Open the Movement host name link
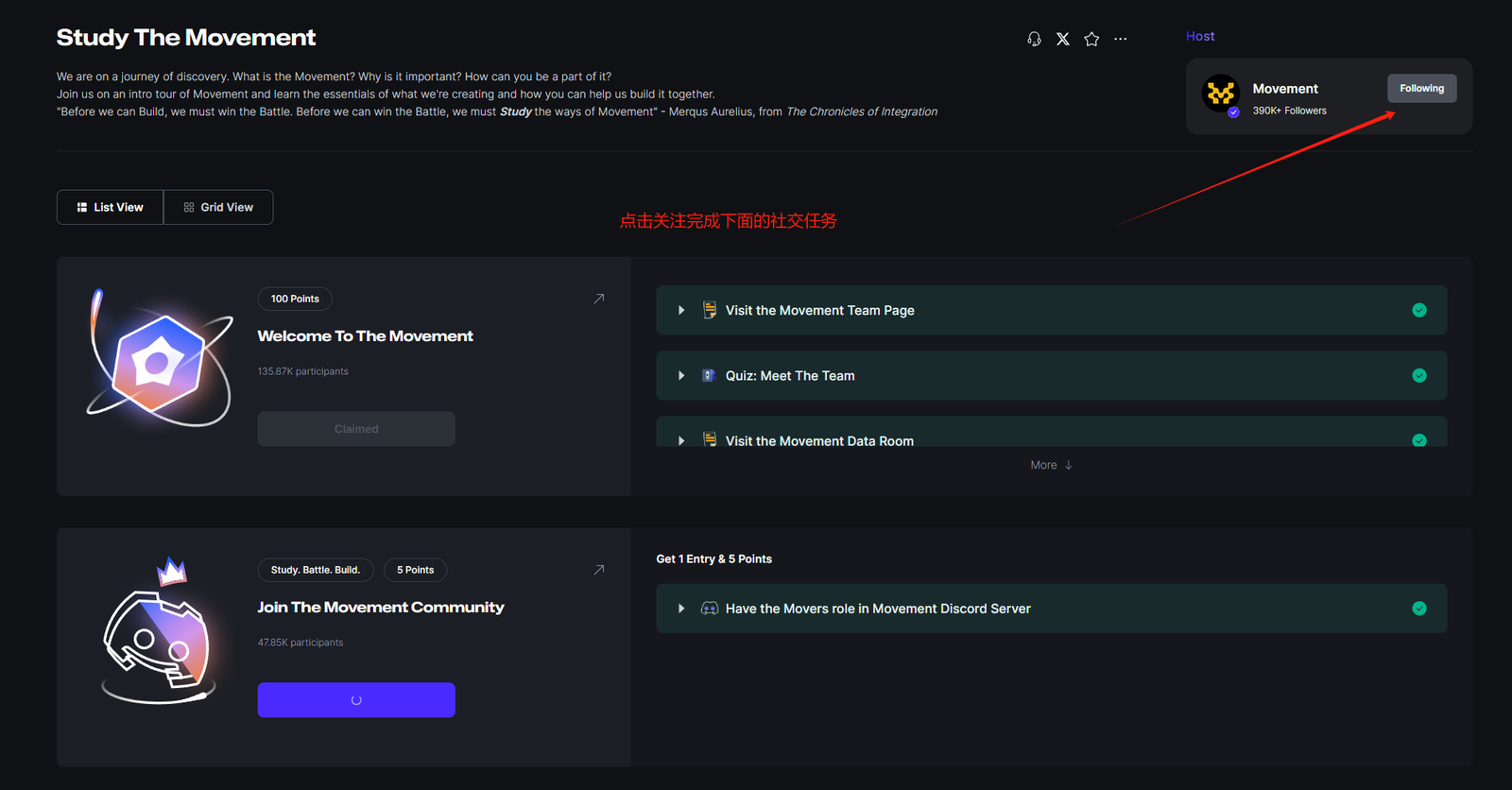The height and width of the screenshot is (790, 1512). coord(1285,89)
